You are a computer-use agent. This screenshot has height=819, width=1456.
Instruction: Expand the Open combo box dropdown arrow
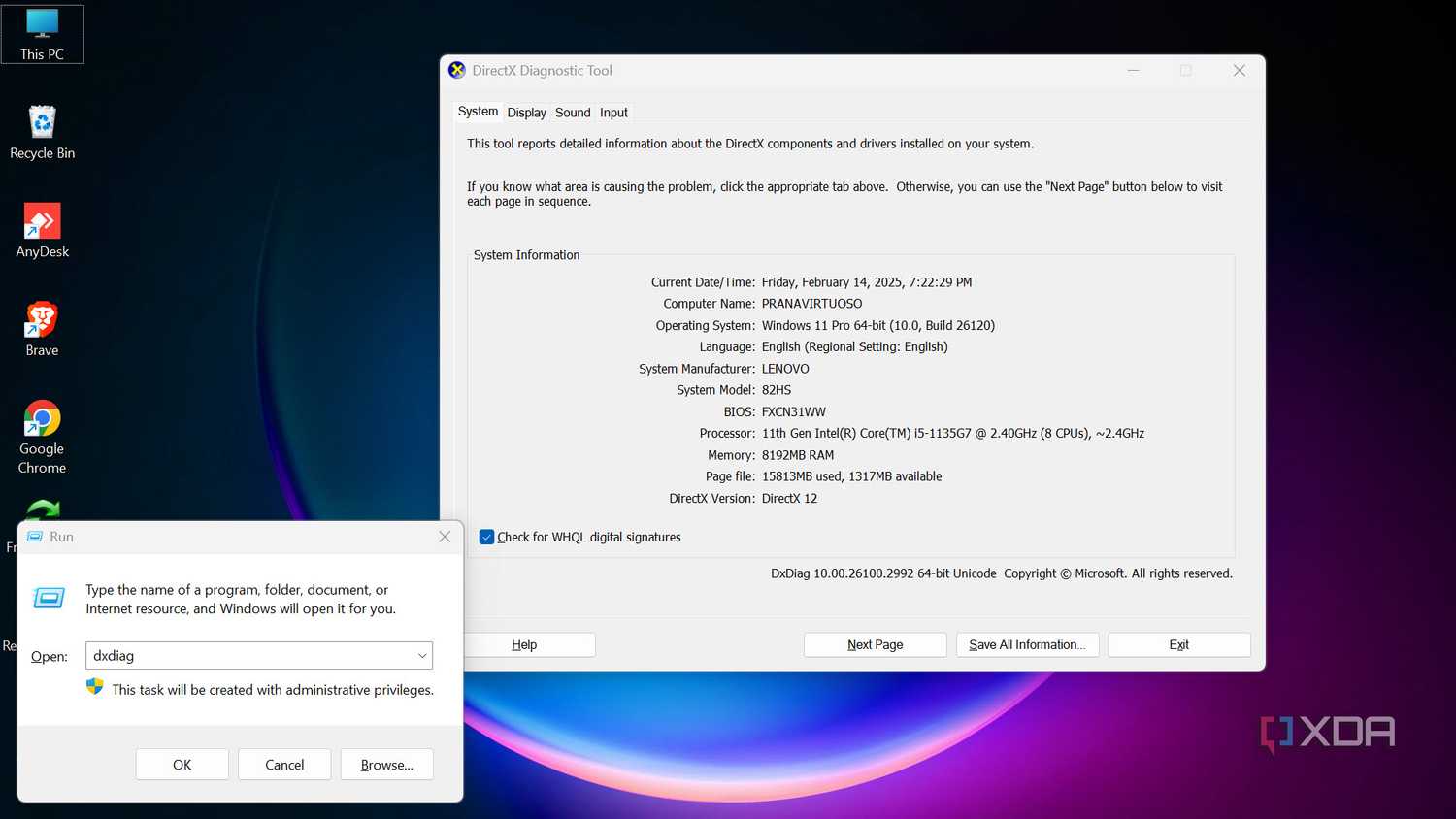click(422, 656)
